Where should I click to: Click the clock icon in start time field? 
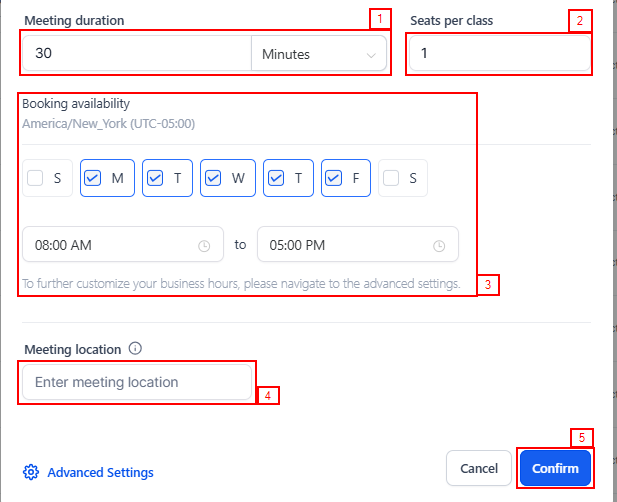(x=204, y=246)
